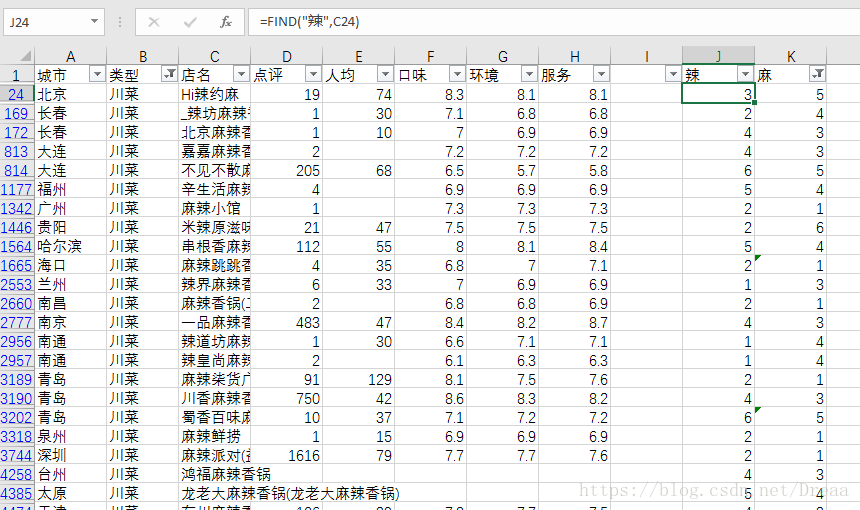This screenshot has width=860, height=510.
Task: Open the 口味 column filter dropdown
Action: (457, 74)
